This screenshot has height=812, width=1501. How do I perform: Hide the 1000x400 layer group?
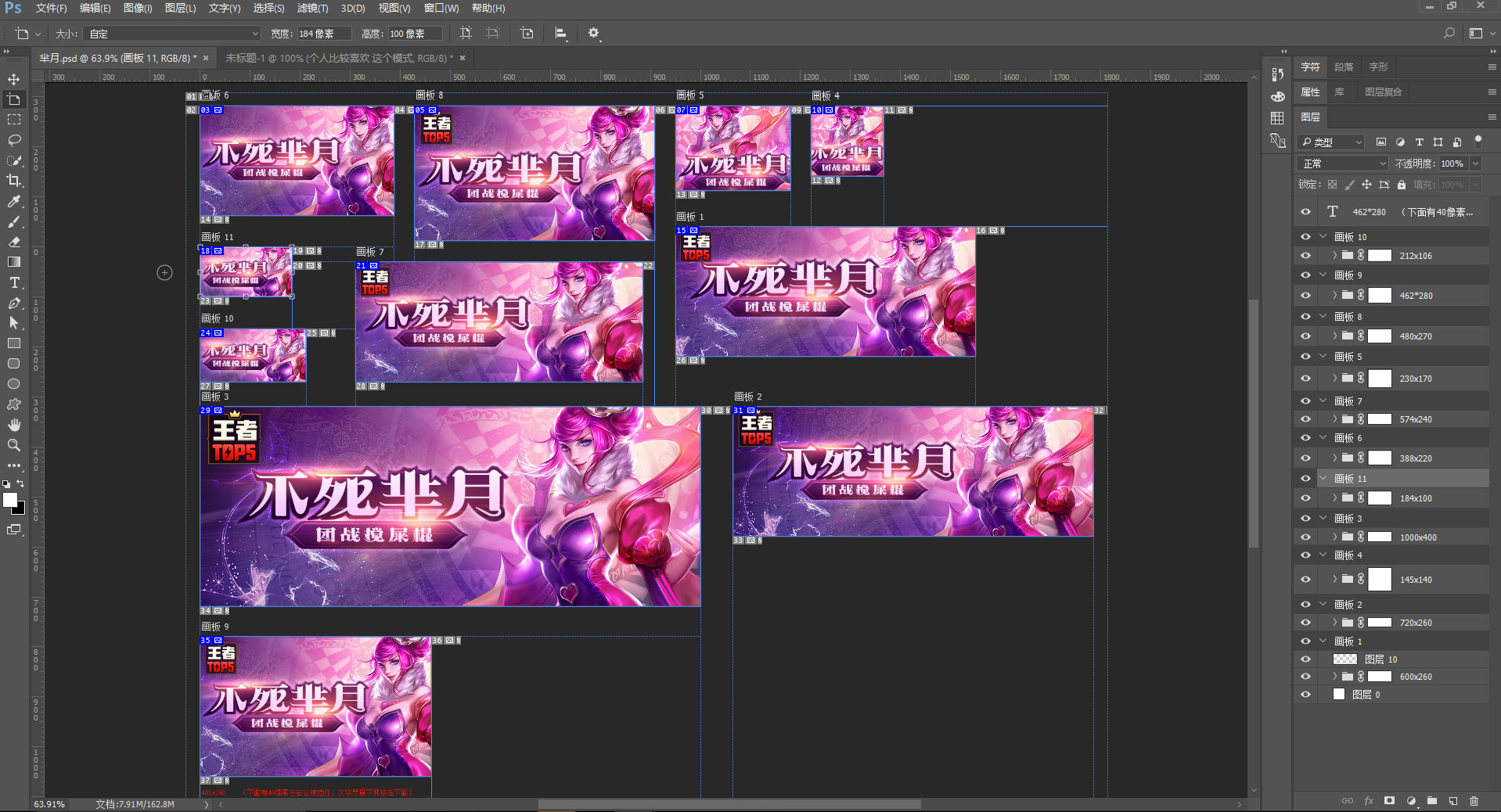pos(1305,537)
